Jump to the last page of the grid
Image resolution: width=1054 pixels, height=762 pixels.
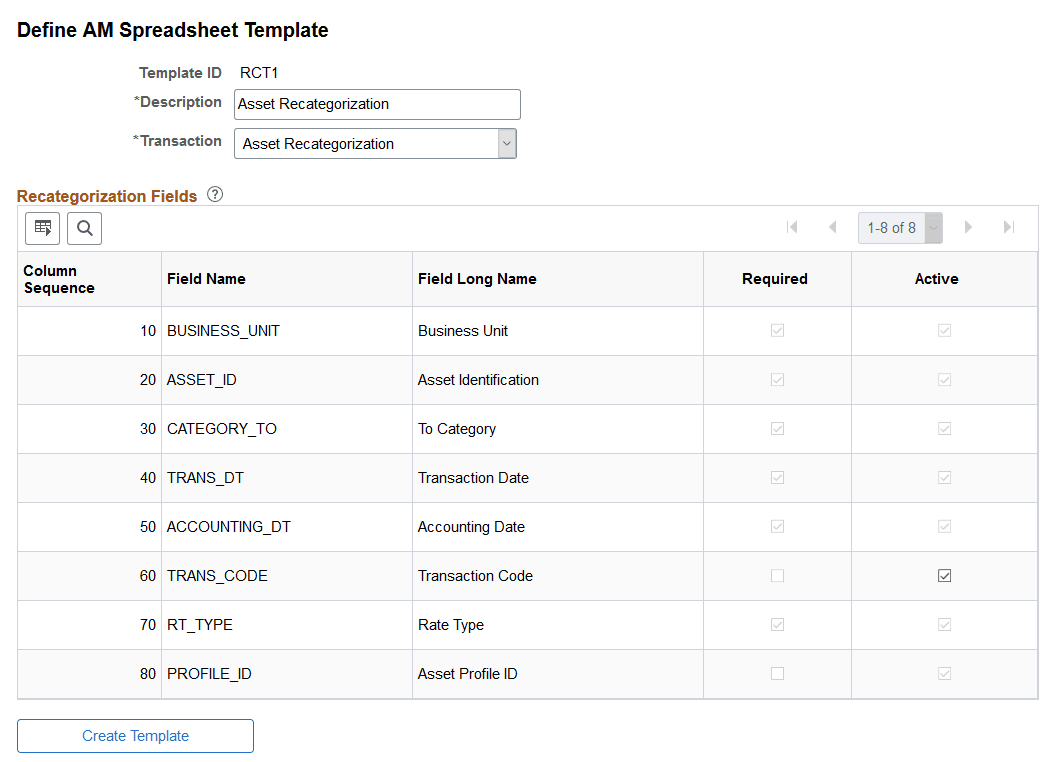point(1009,227)
